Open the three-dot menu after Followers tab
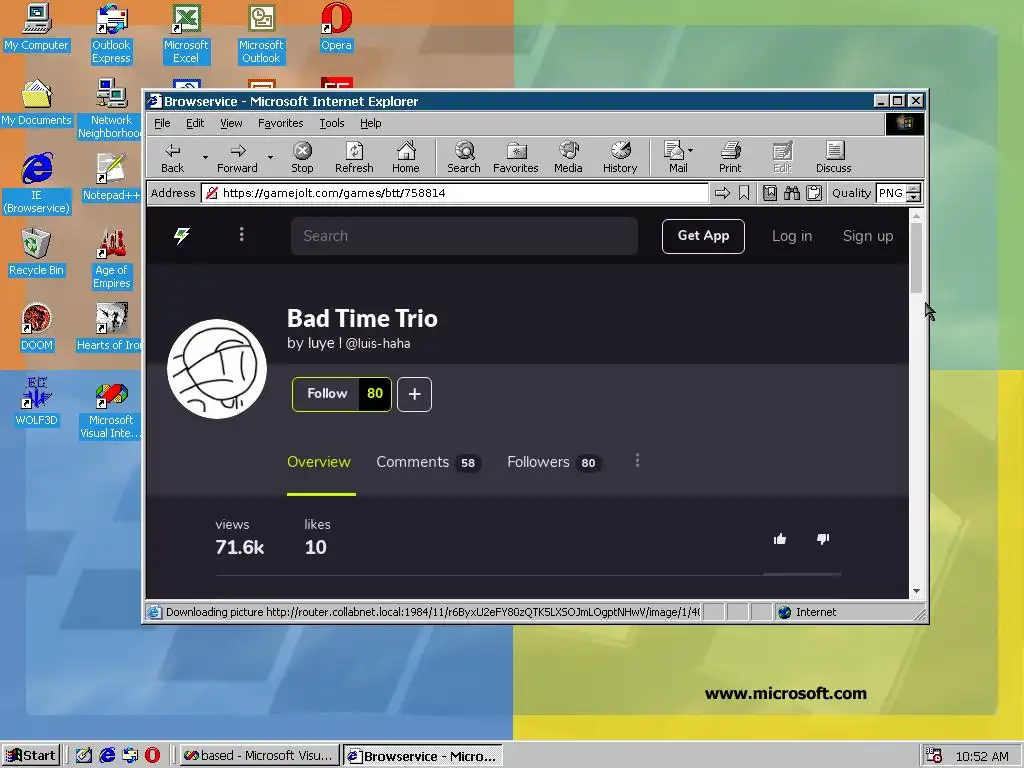Screen dimensions: 1024x768 tap(637, 461)
